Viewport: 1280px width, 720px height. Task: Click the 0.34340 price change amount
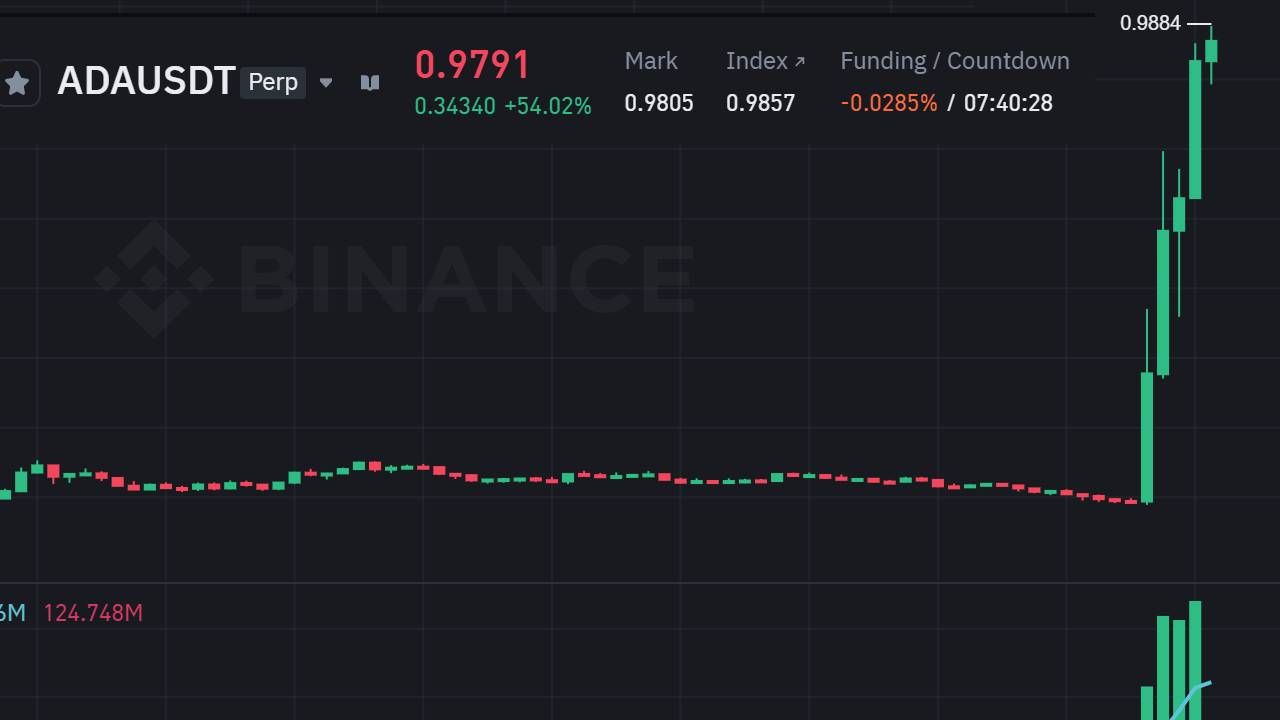pos(455,106)
